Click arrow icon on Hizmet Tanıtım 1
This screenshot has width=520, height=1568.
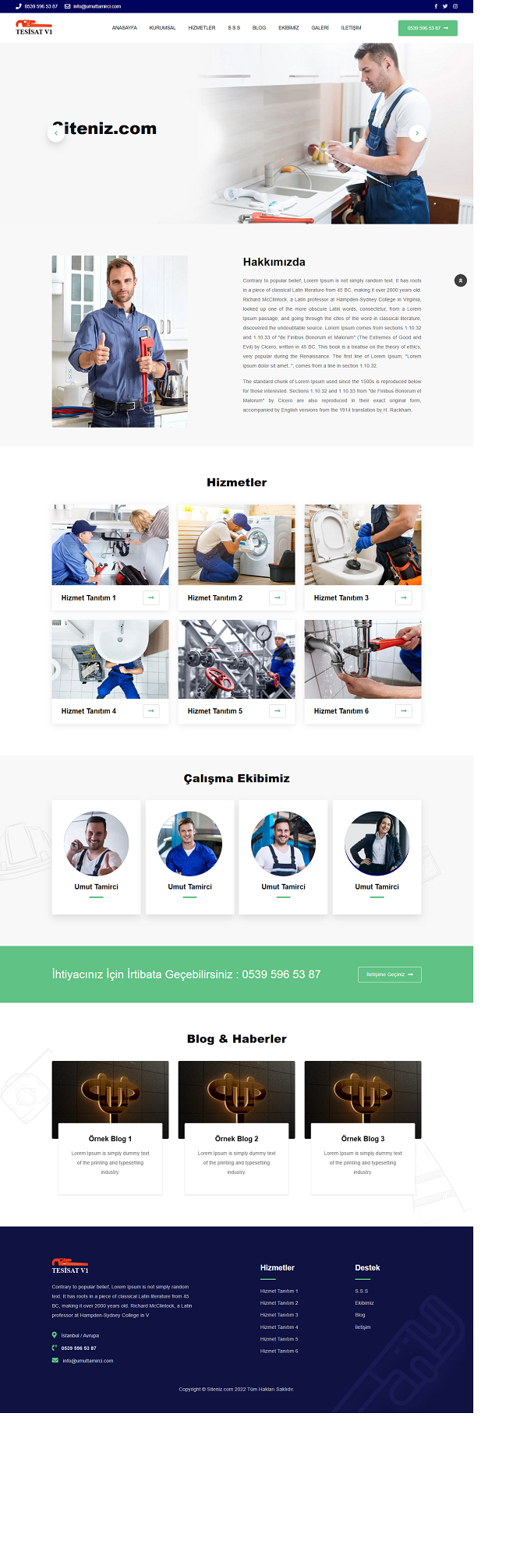pos(151,597)
